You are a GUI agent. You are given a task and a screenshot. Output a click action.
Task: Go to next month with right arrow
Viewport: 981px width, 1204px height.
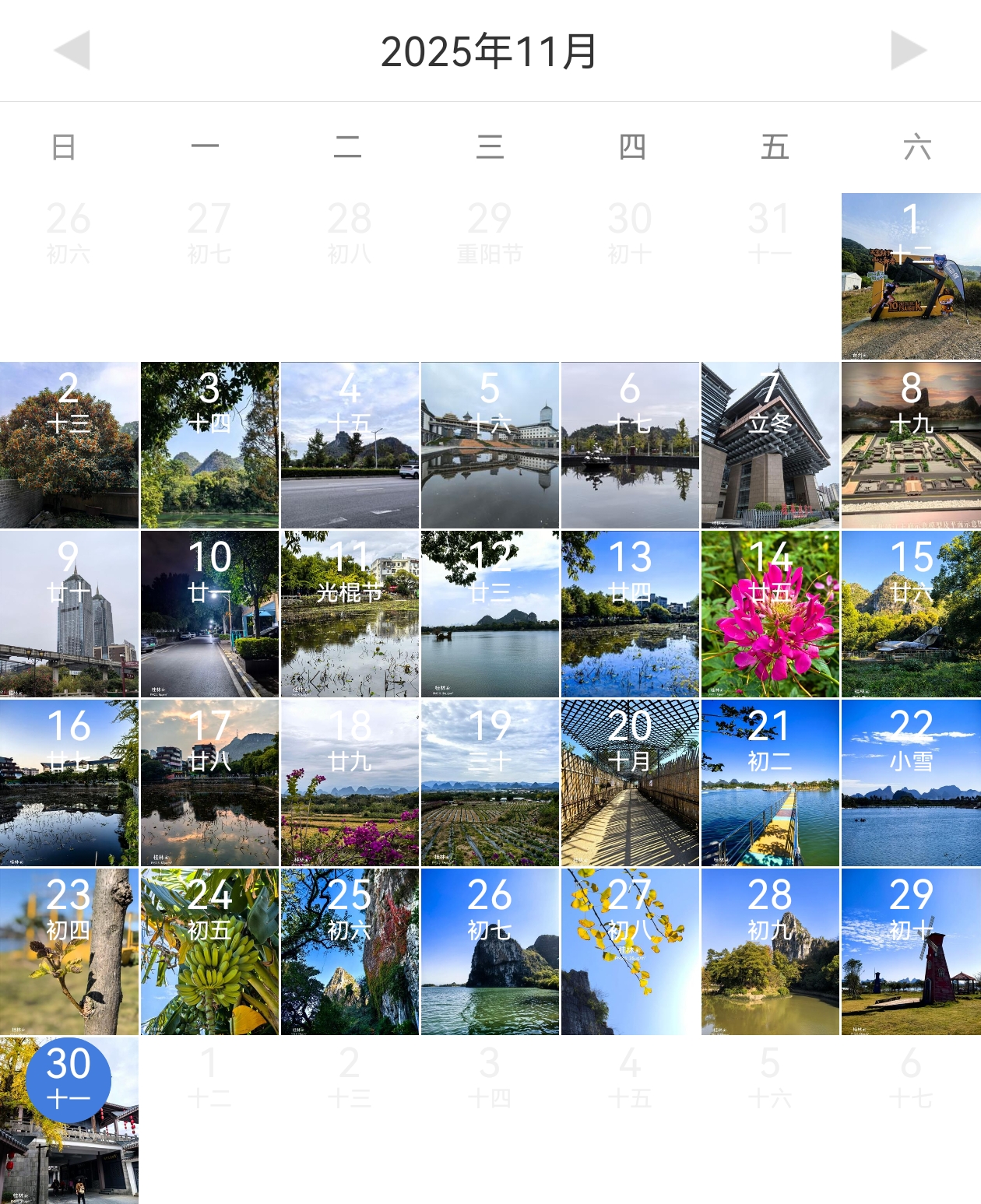pyautogui.click(x=909, y=51)
